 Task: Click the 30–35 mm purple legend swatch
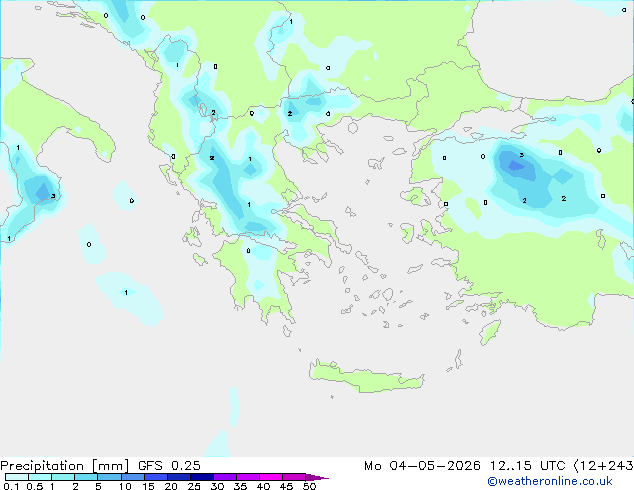pyautogui.click(x=225, y=477)
